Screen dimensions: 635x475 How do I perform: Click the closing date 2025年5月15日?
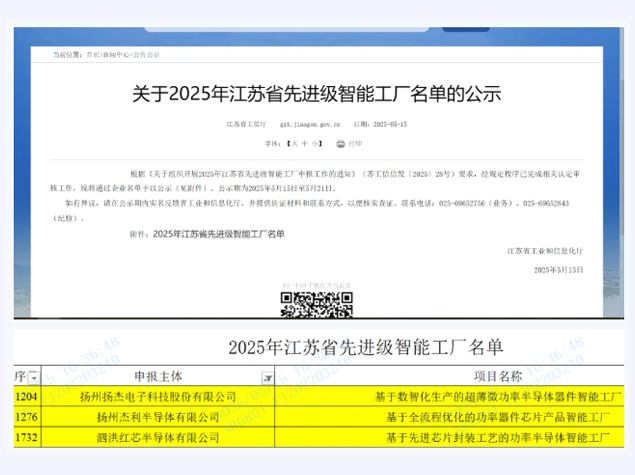tap(558, 270)
